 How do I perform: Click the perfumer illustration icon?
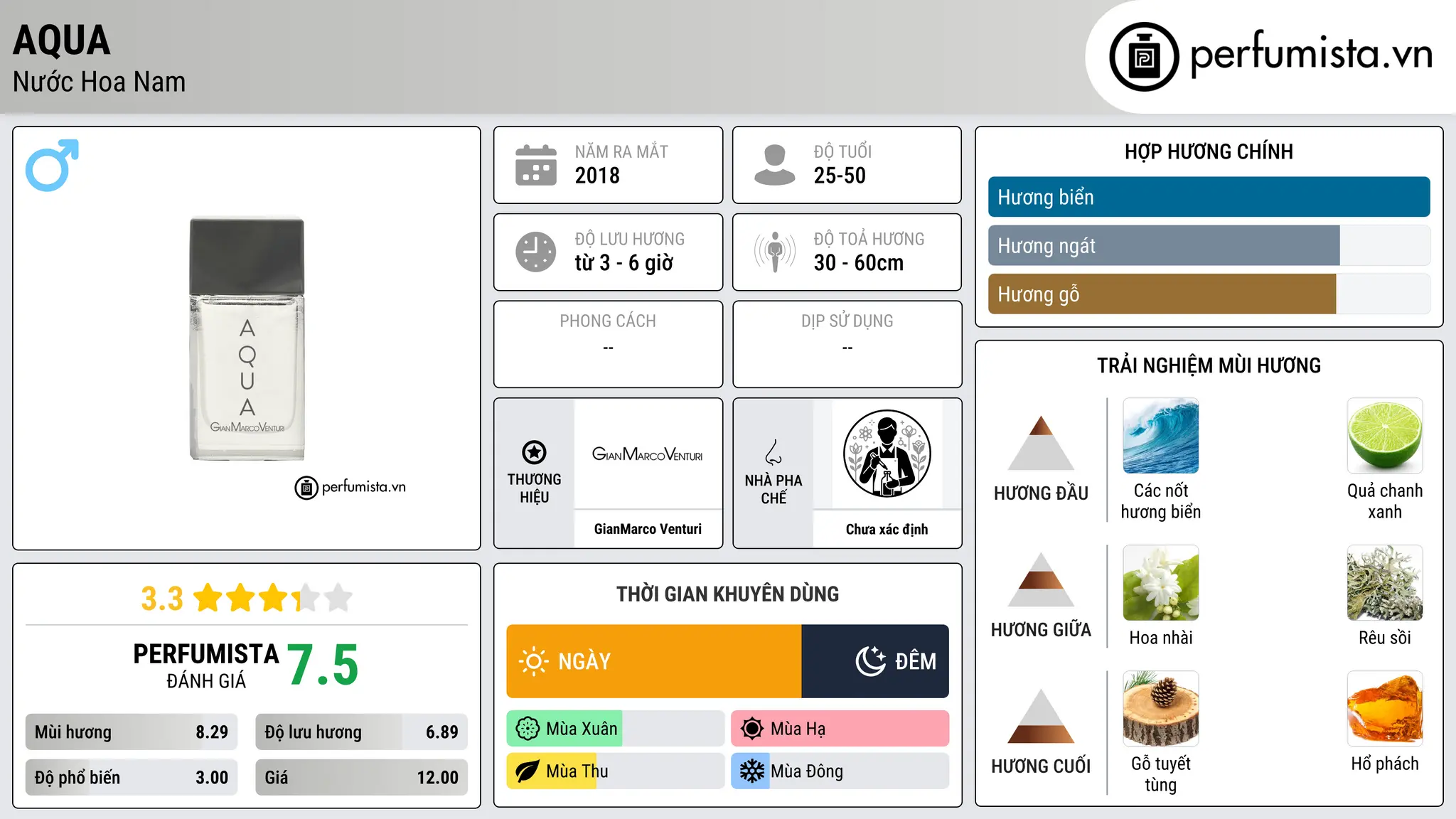887,454
